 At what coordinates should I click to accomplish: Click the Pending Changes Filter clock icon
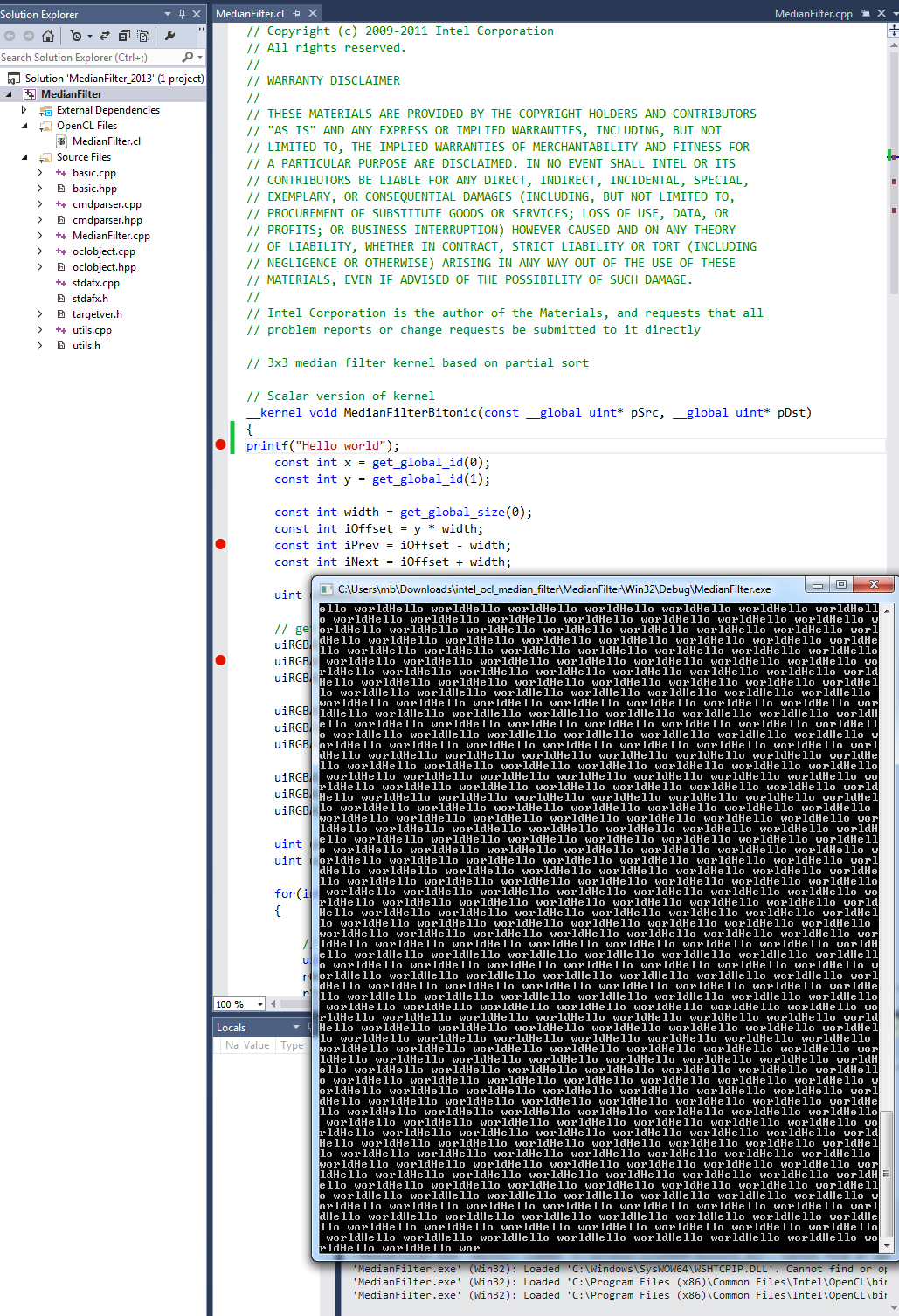[x=77, y=36]
